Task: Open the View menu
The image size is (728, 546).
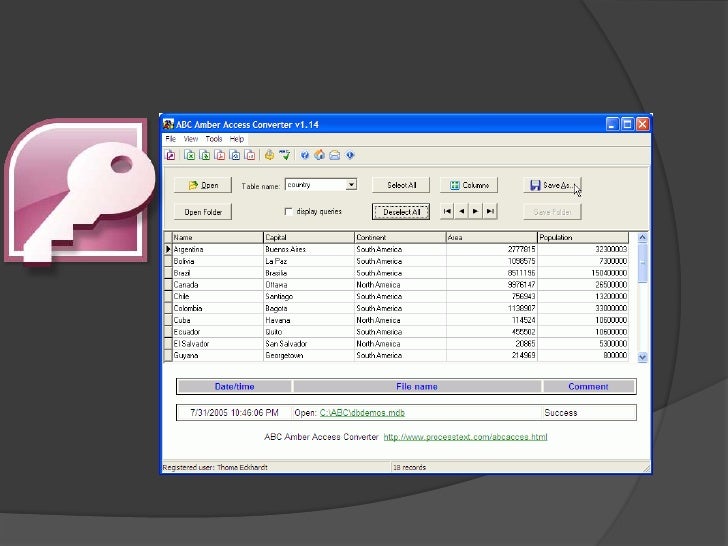Action: [190, 139]
